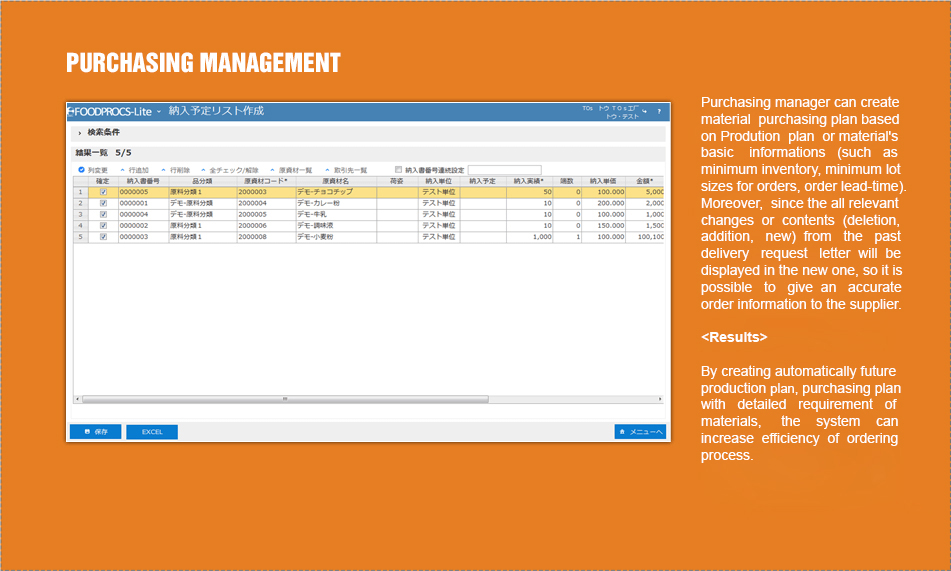Click the 保存 save button
The image size is (951, 571).
tap(95, 432)
